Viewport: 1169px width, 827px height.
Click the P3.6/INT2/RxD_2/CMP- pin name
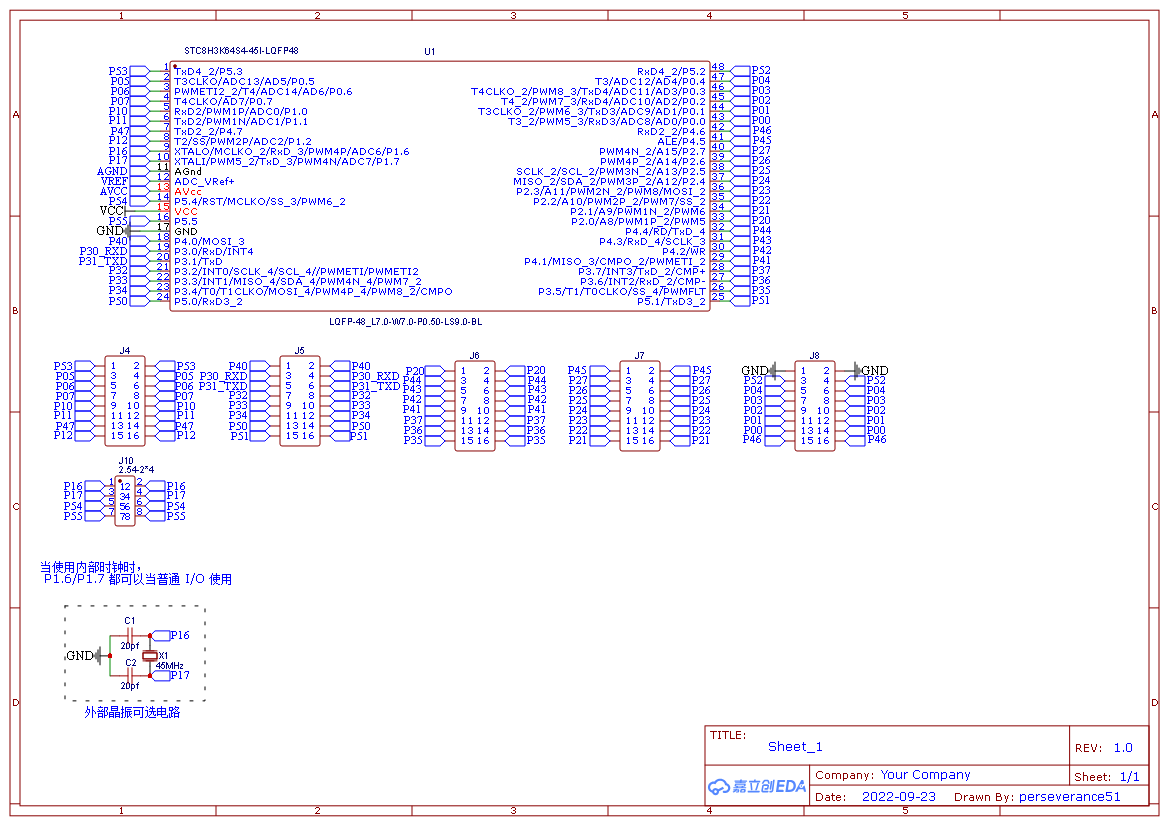click(643, 281)
